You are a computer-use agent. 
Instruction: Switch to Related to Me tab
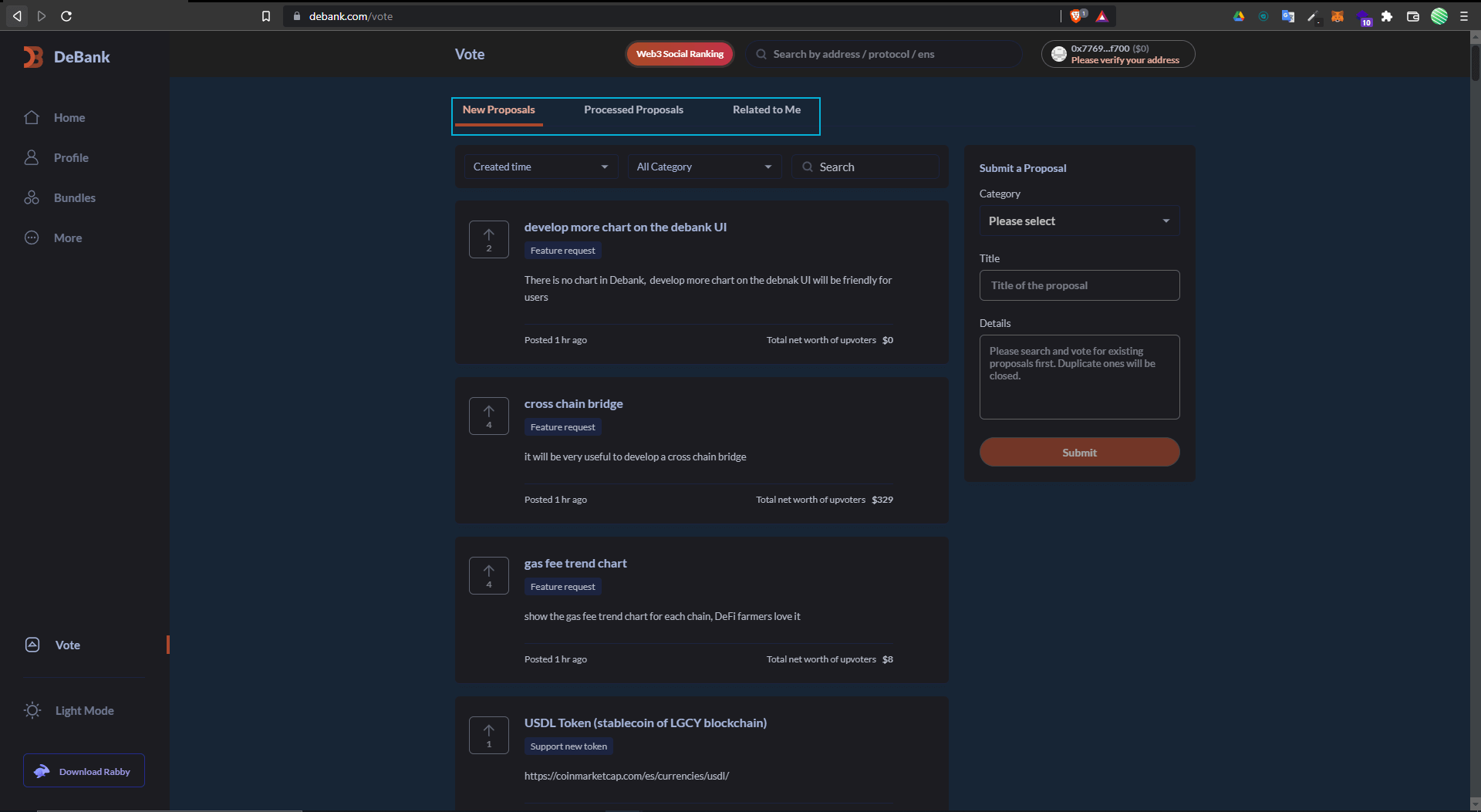tap(766, 110)
